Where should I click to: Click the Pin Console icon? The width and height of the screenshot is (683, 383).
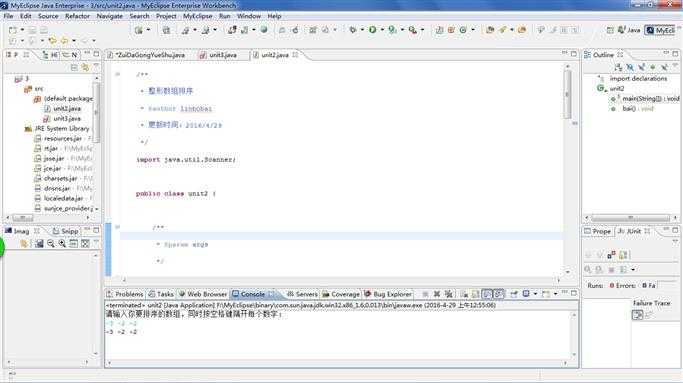pos(514,294)
